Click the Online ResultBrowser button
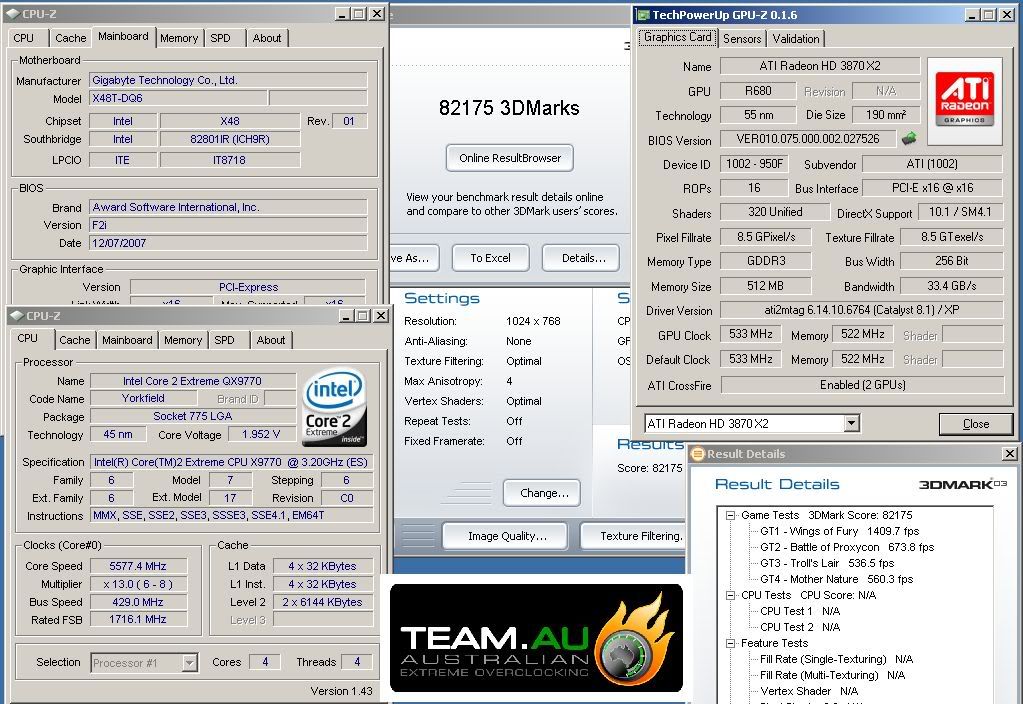 tap(509, 158)
